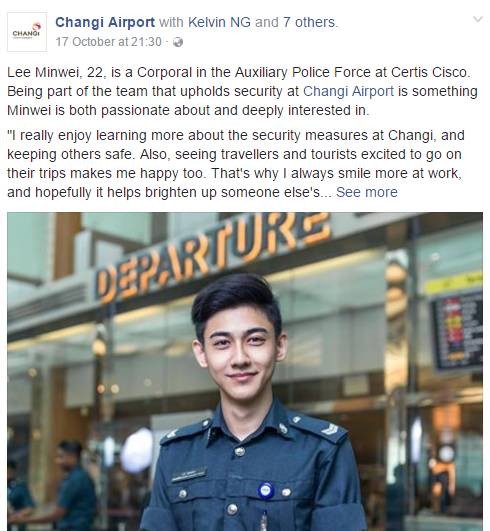Click the officer's name tag on uniform

coord(190,475)
